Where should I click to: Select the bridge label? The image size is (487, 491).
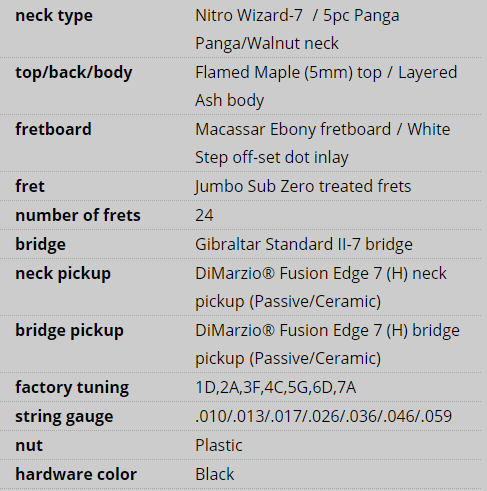point(40,244)
